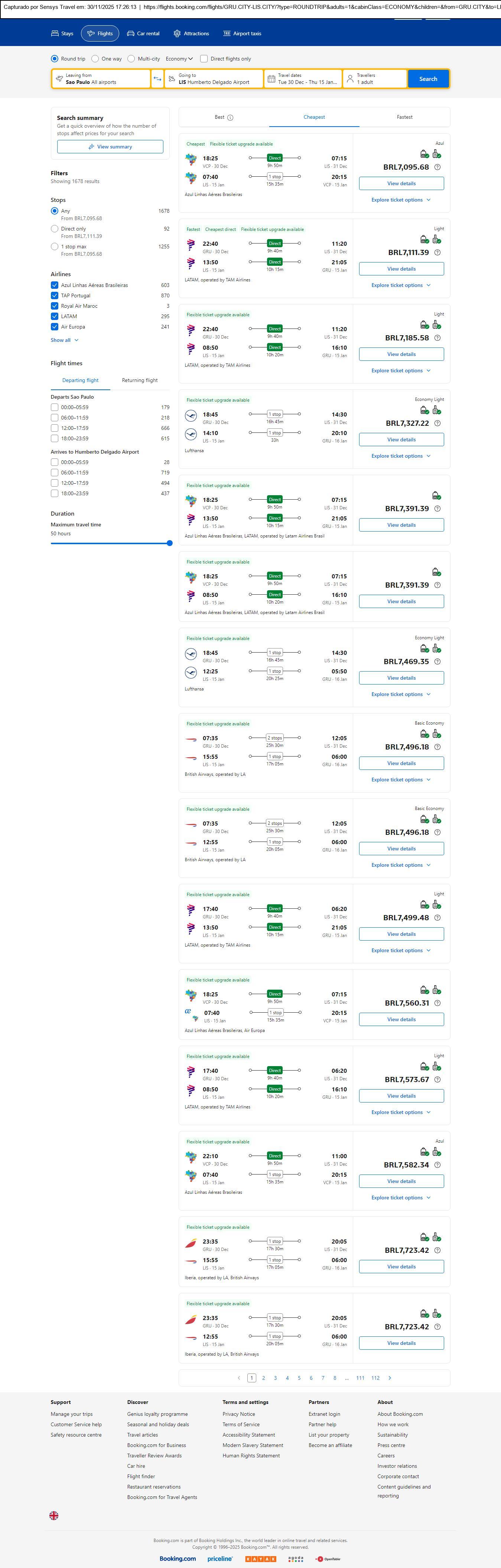
Task: Select the One way radio option
Action: 95,59
